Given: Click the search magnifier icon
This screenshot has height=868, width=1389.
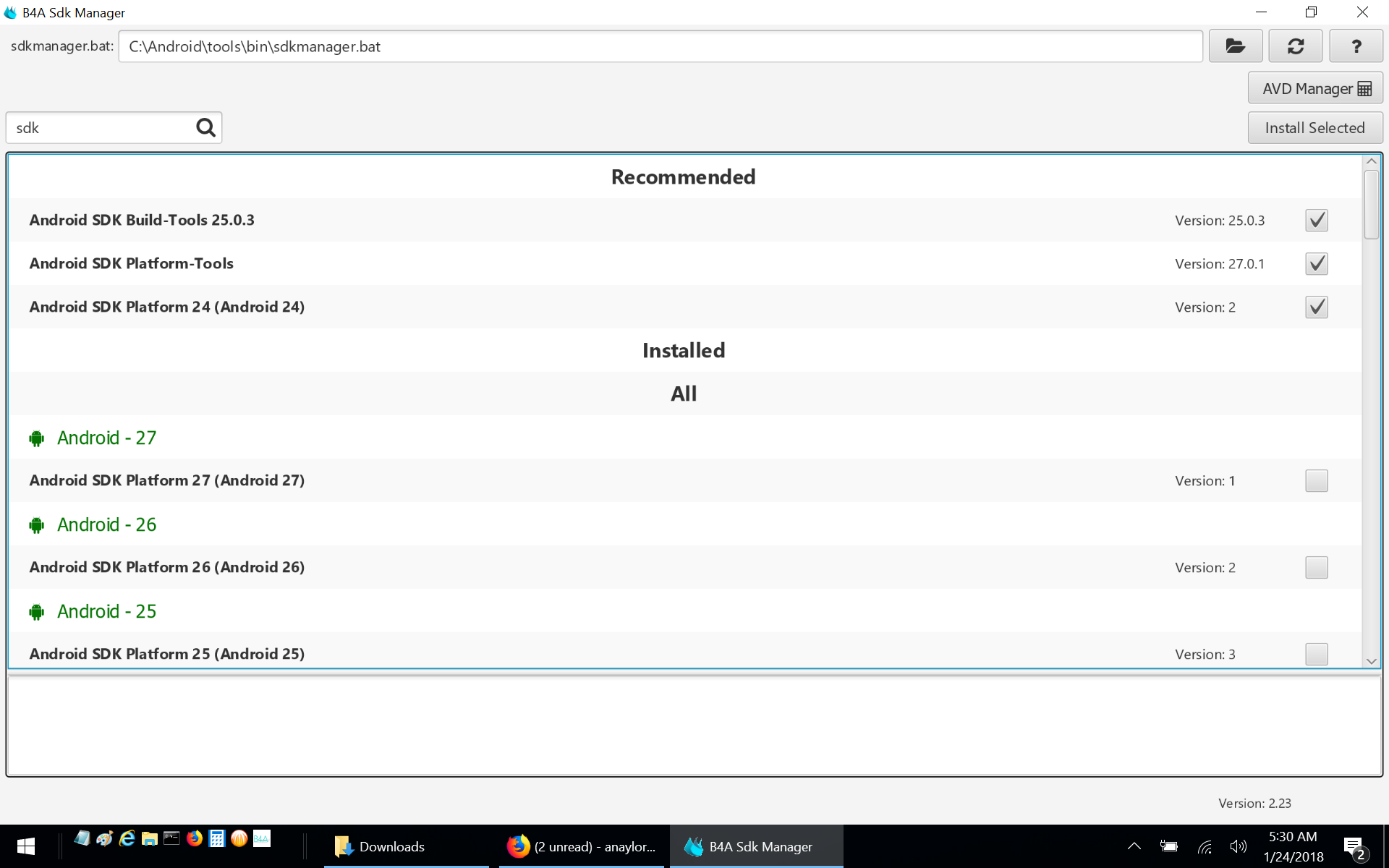Looking at the screenshot, I should tap(206, 127).
